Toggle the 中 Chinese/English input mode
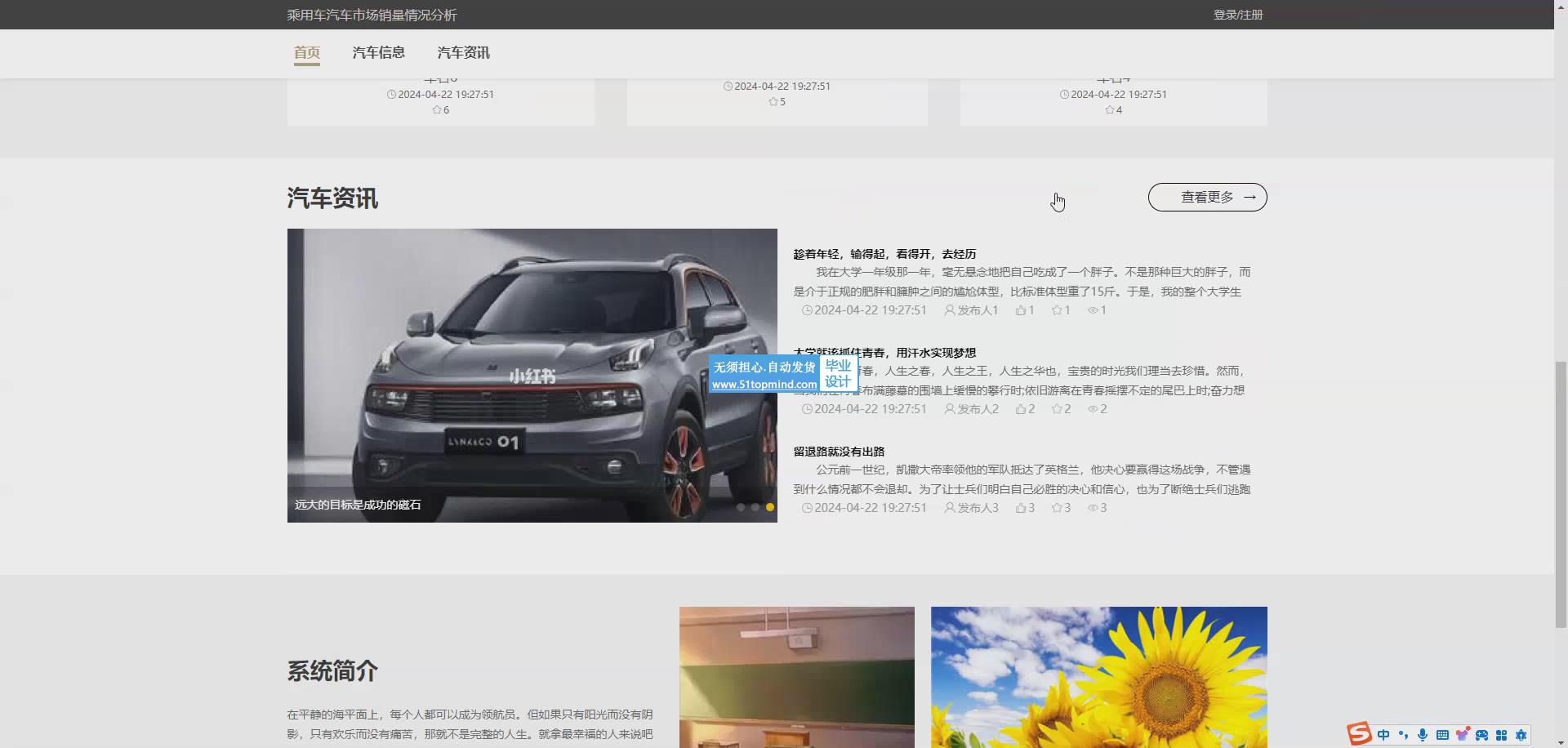The height and width of the screenshot is (748, 1568). click(x=1383, y=735)
